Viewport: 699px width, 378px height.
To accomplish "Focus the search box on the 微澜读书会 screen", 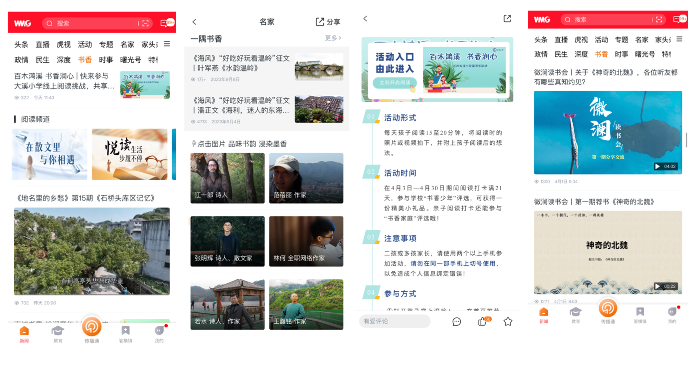I will [613, 19].
